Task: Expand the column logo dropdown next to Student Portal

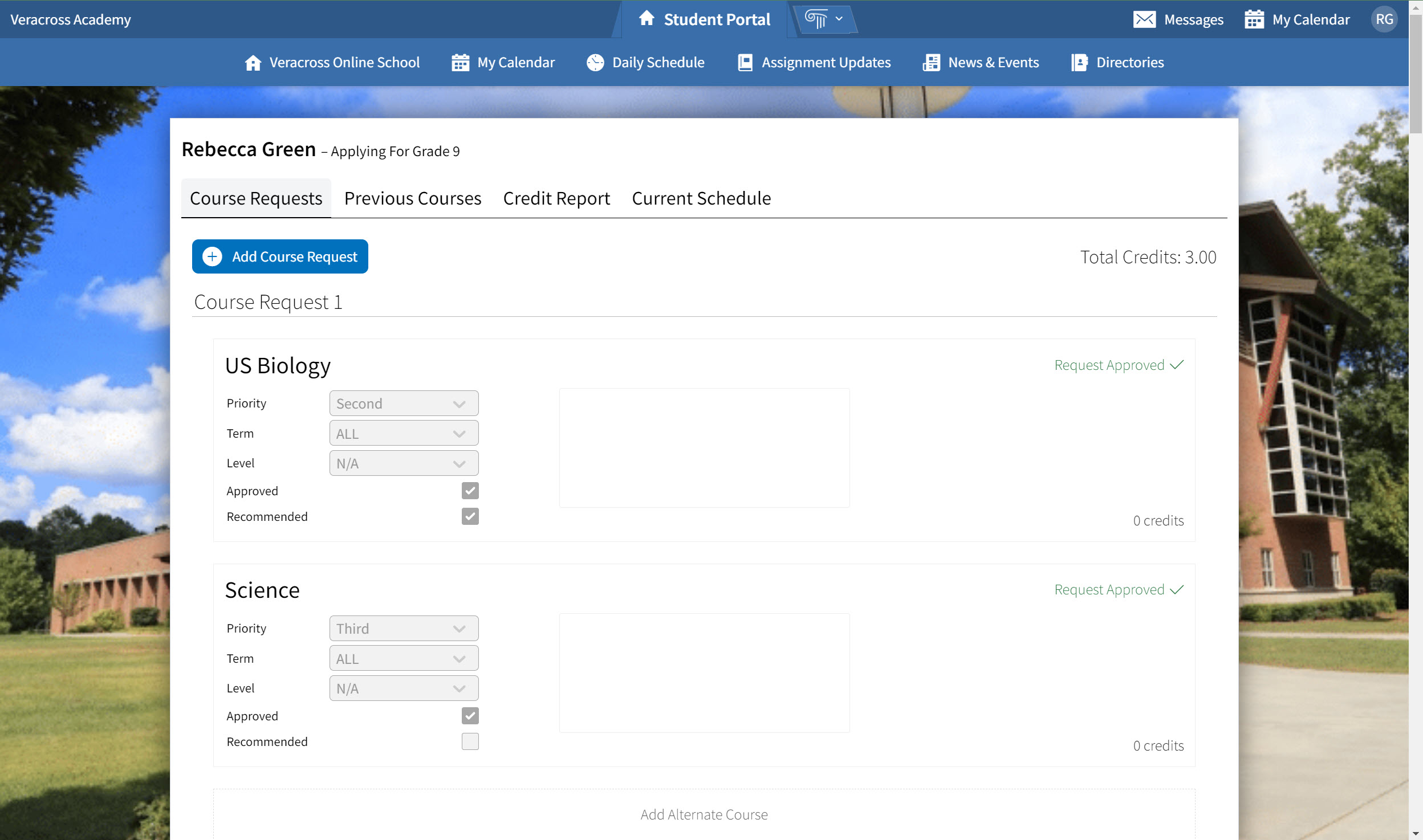Action: pos(824,19)
